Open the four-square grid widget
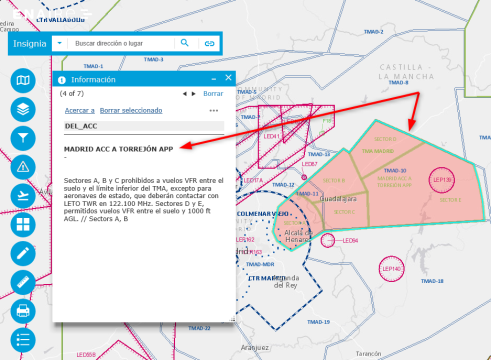Viewport: 492px width, 361px height. tap(23, 224)
